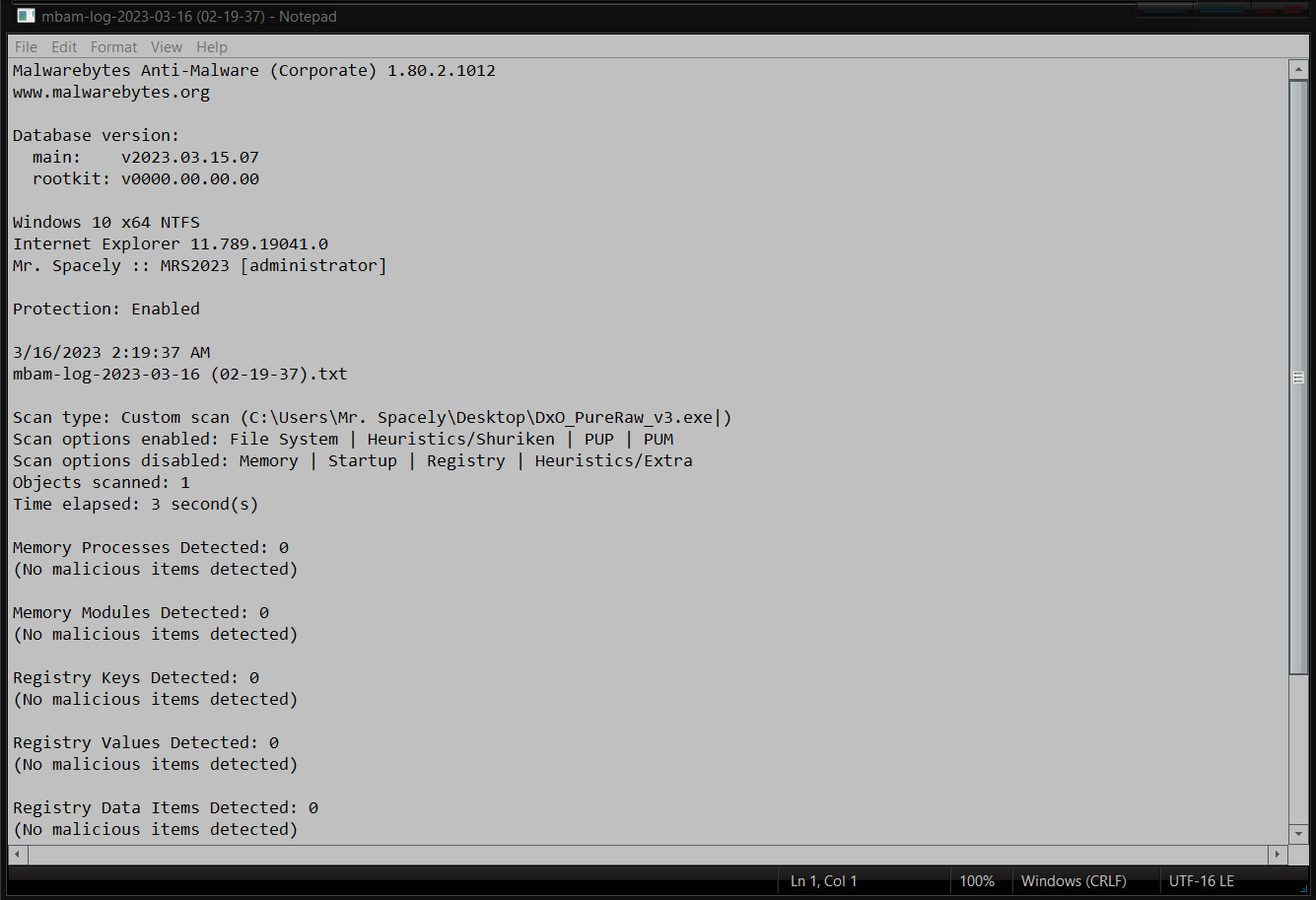Viewport: 1316px width, 900px height.
Task: Click the 'Scan options disabled' line
Action: click(x=353, y=461)
